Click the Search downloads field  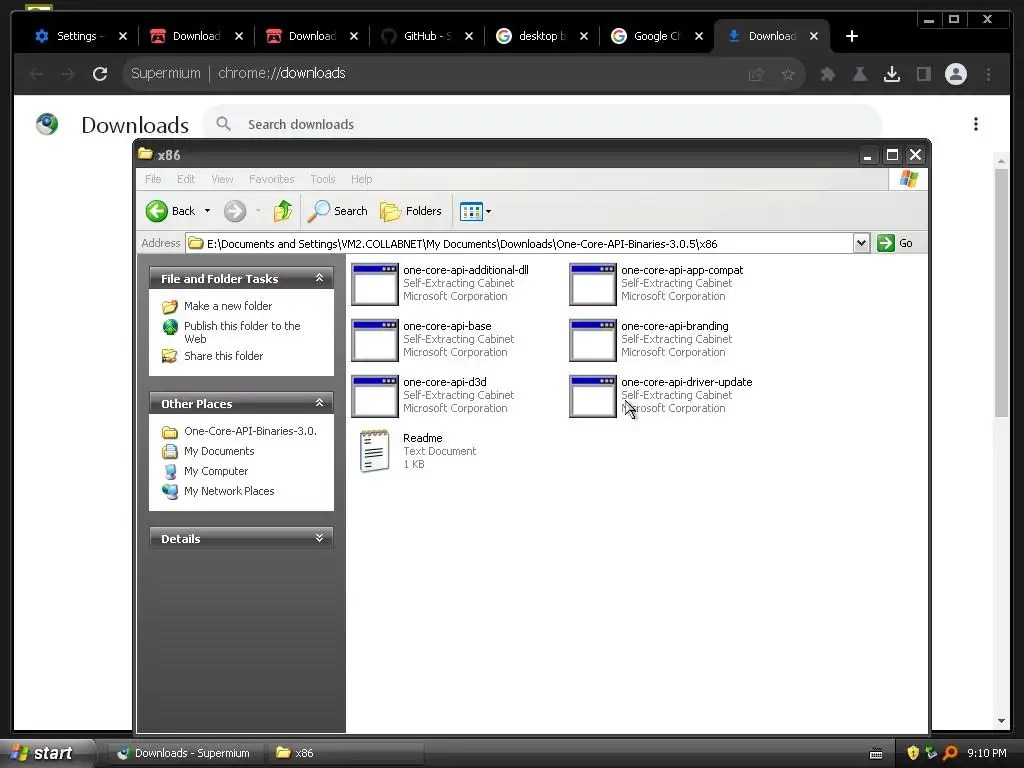pos(542,124)
